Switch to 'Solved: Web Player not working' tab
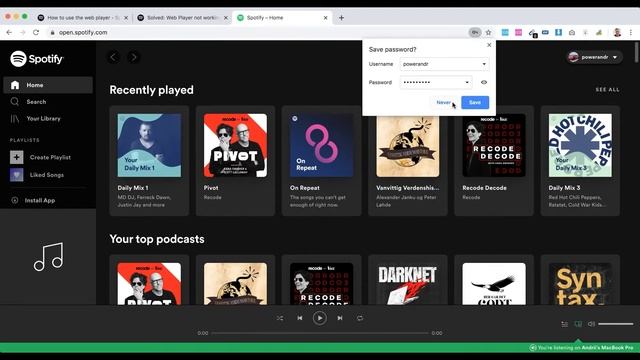640x360 pixels. (x=183, y=18)
